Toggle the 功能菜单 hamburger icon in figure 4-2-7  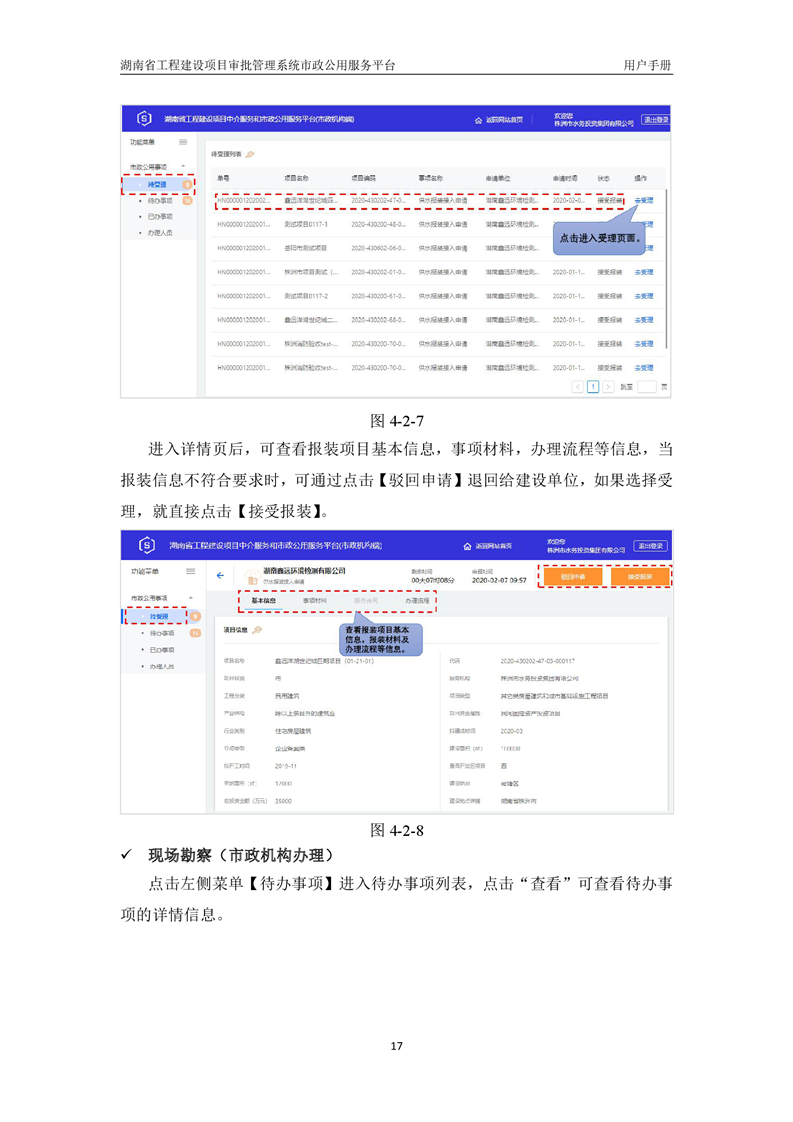pyautogui.click(x=183, y=142)
